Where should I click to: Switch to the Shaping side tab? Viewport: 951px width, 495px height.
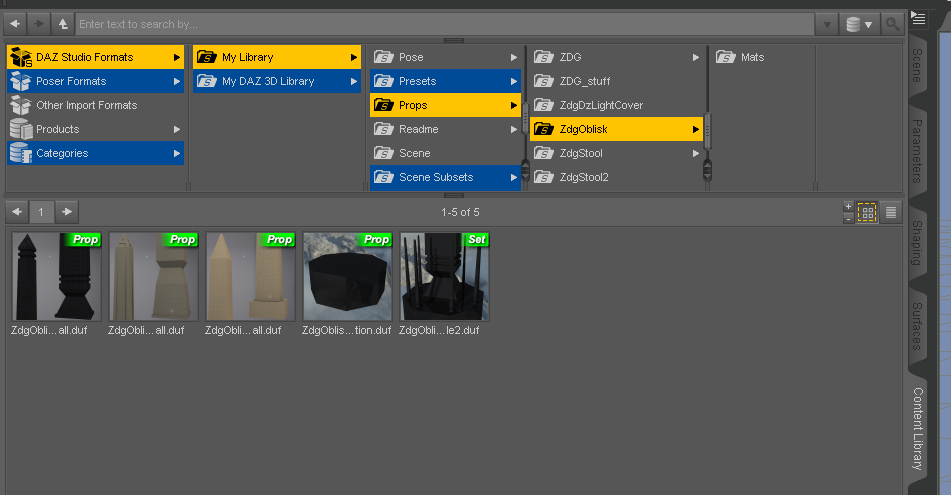click(x=917, y=243)
